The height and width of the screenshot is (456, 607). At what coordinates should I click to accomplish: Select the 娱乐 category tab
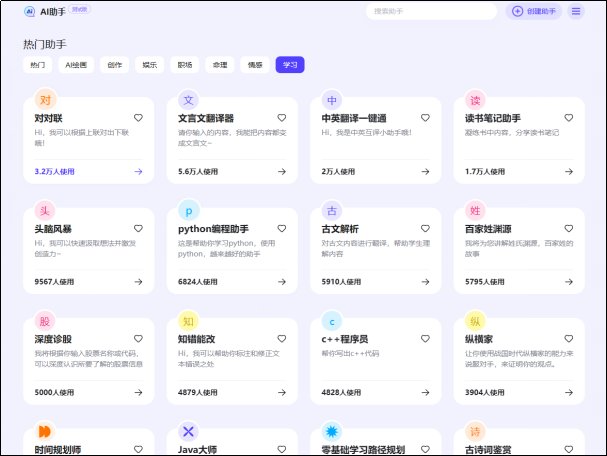149,65
